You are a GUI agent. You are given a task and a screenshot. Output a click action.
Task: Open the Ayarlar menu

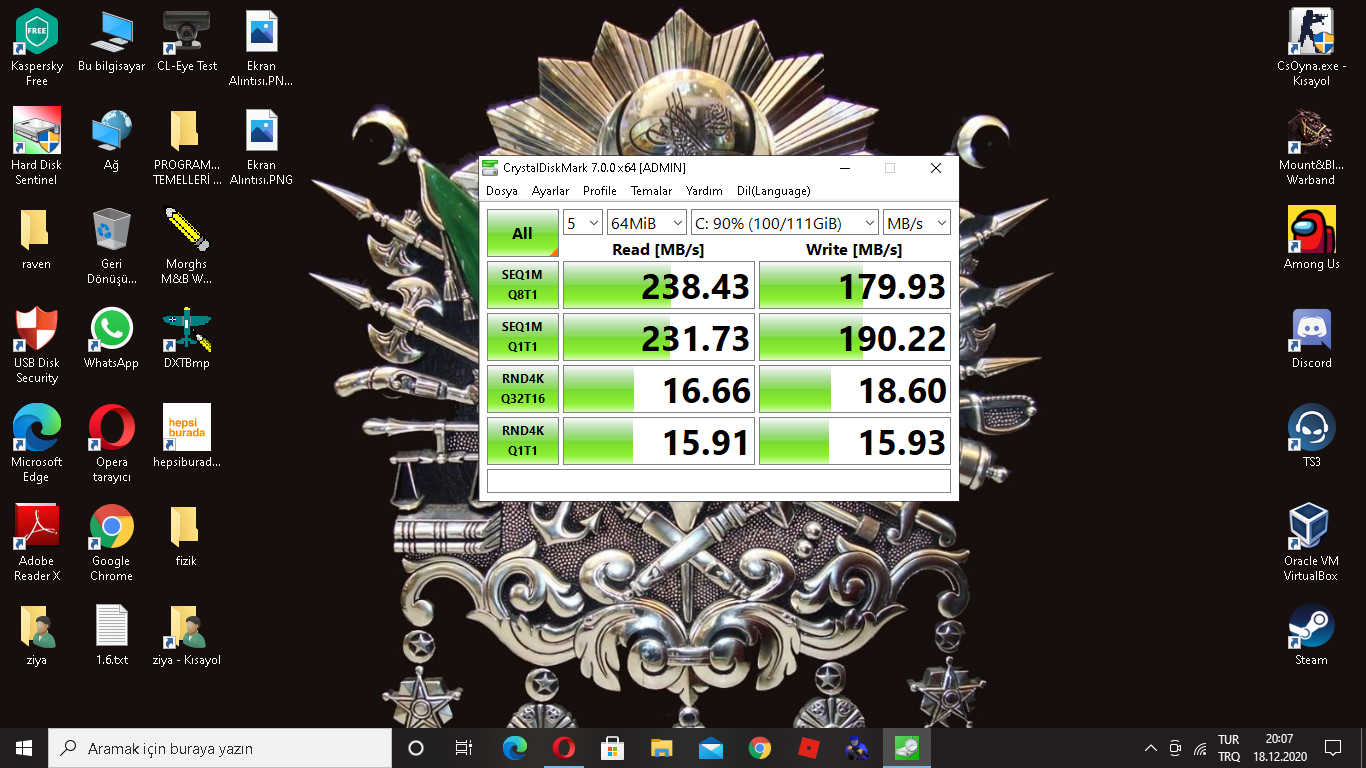[550, 191]
